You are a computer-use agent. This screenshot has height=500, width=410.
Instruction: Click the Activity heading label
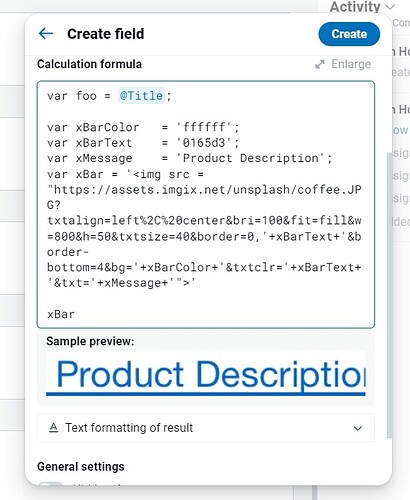click(355, 7)
